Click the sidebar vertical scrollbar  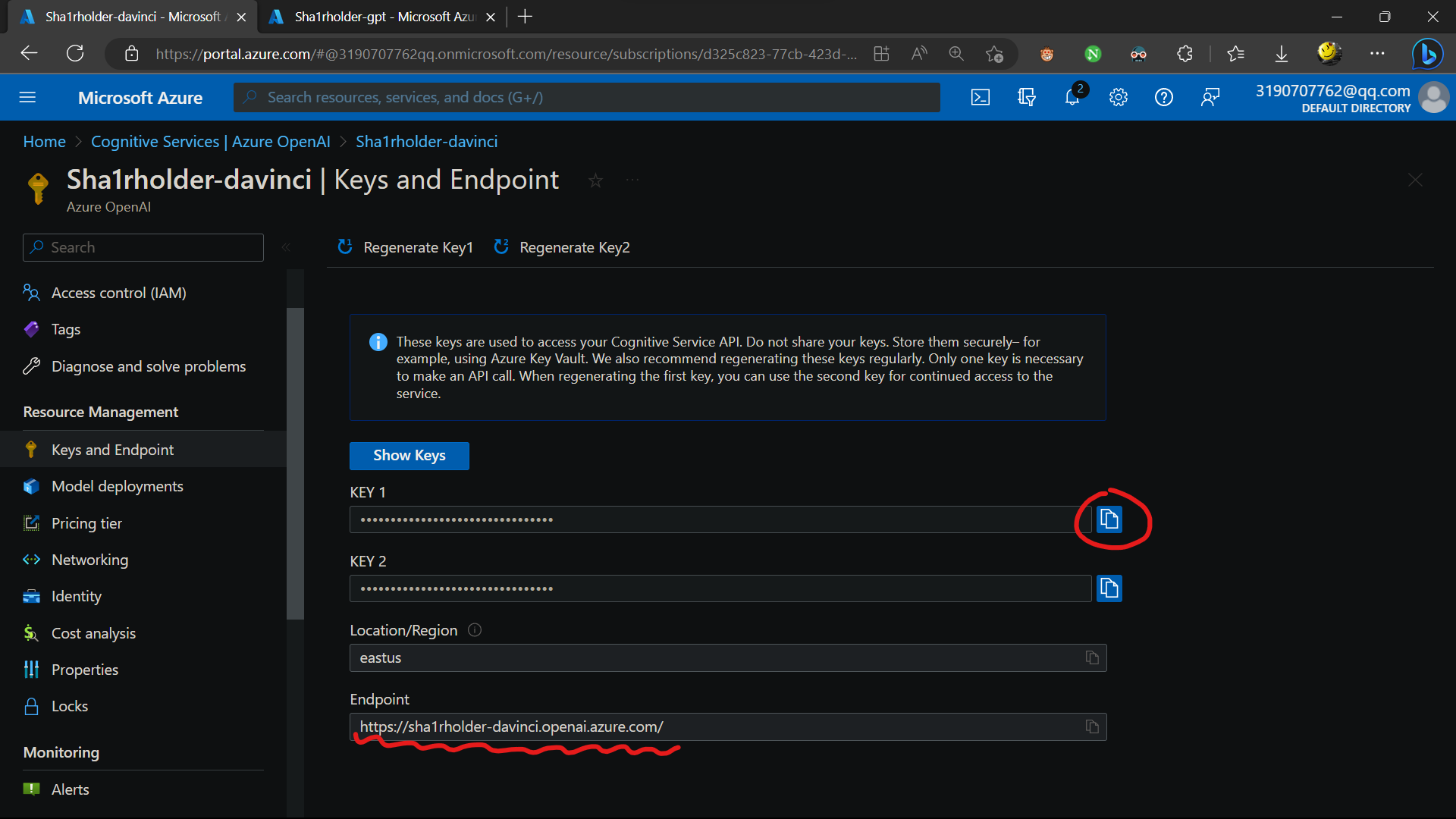[295, 463]
